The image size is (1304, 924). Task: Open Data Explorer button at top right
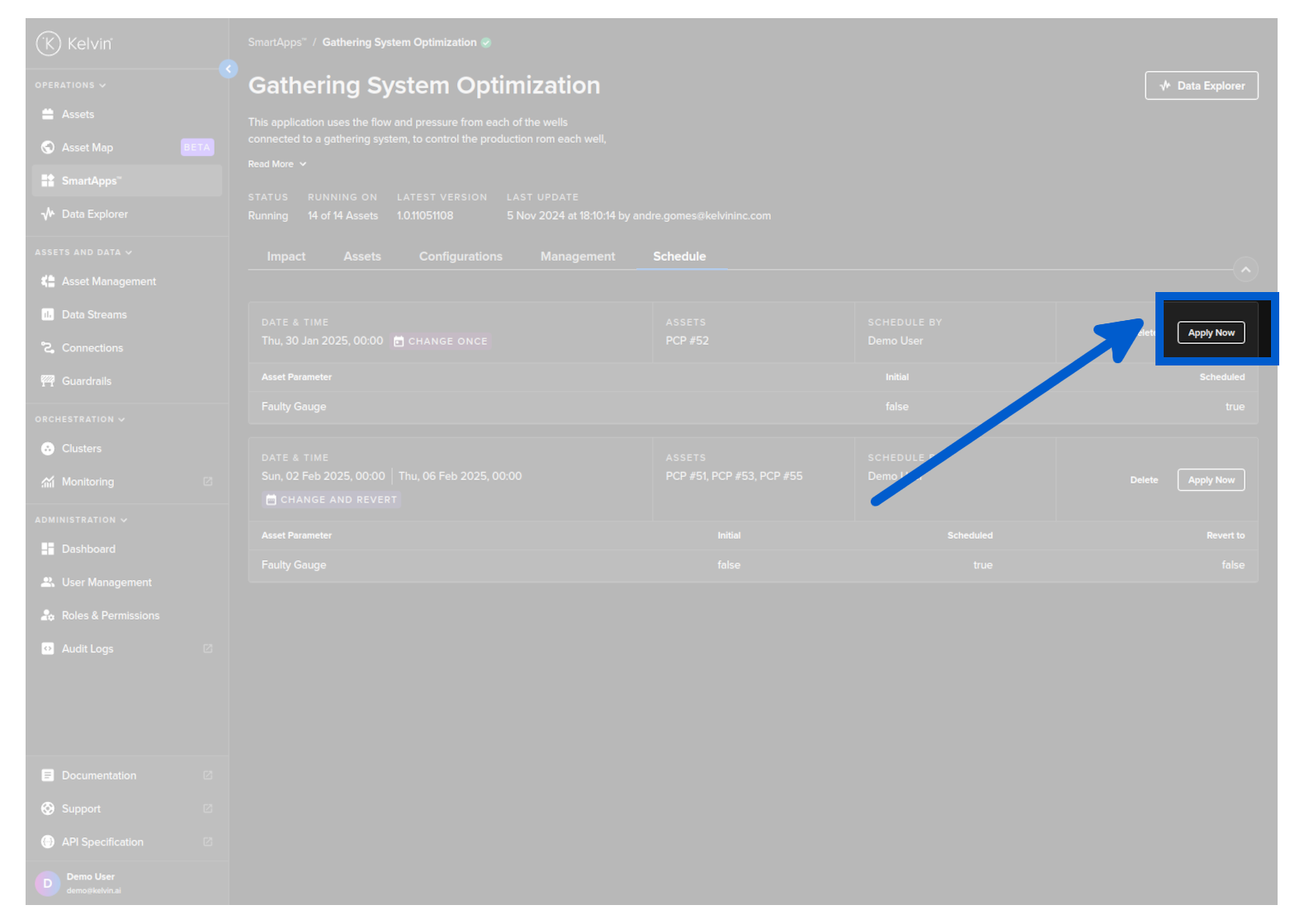pyautogui.click(x=1201, y=86)
